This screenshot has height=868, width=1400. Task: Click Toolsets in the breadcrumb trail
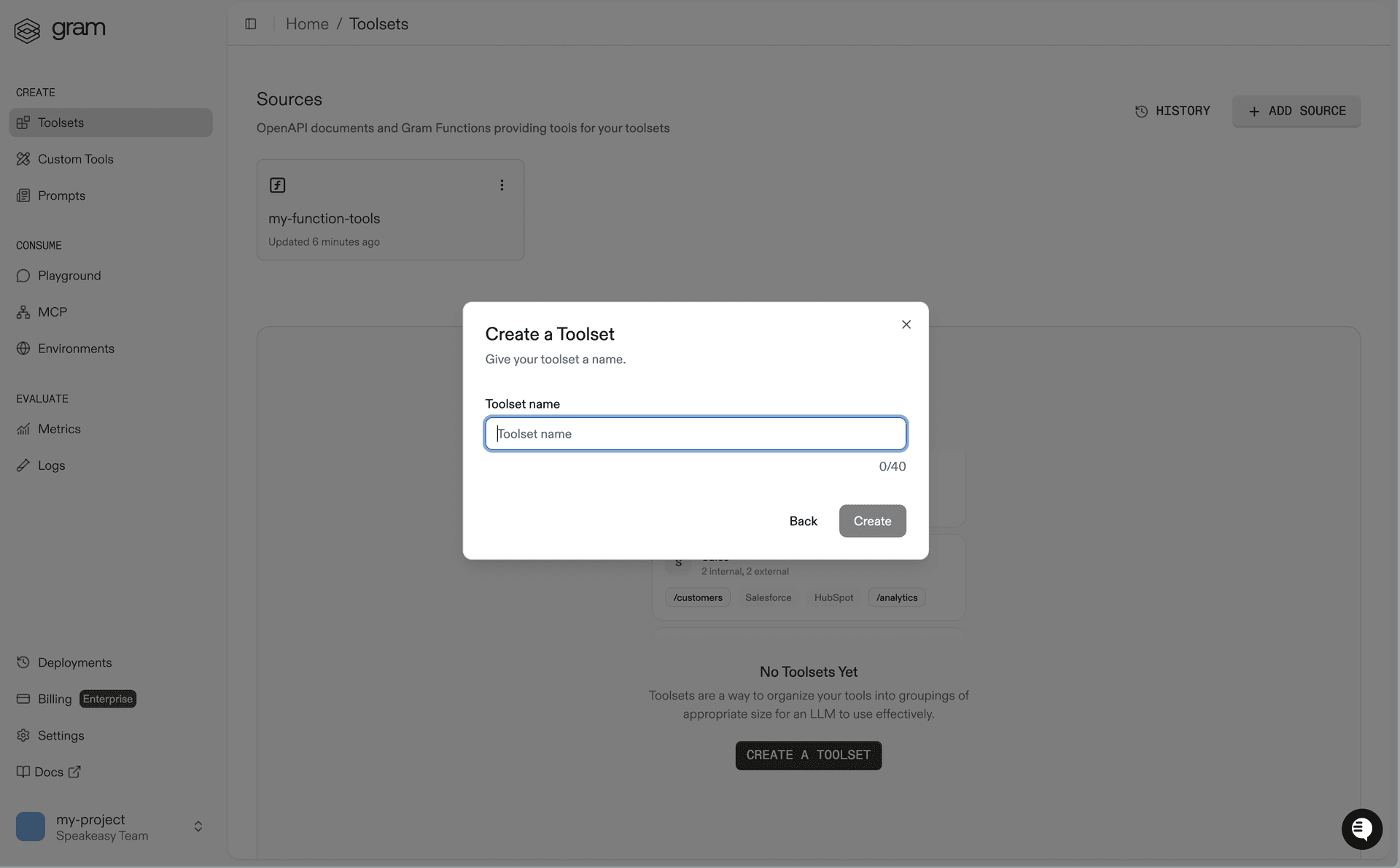[x=378, y=23]
